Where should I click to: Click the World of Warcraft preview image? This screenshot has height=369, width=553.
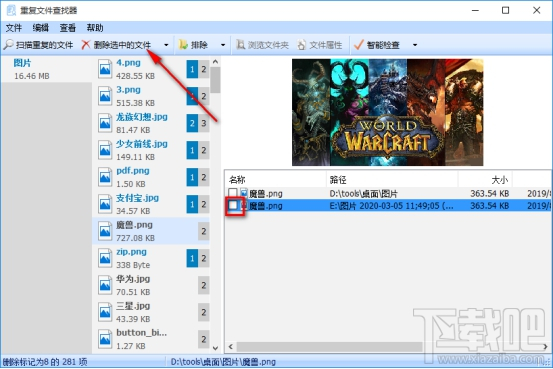(x=388, y=112)
